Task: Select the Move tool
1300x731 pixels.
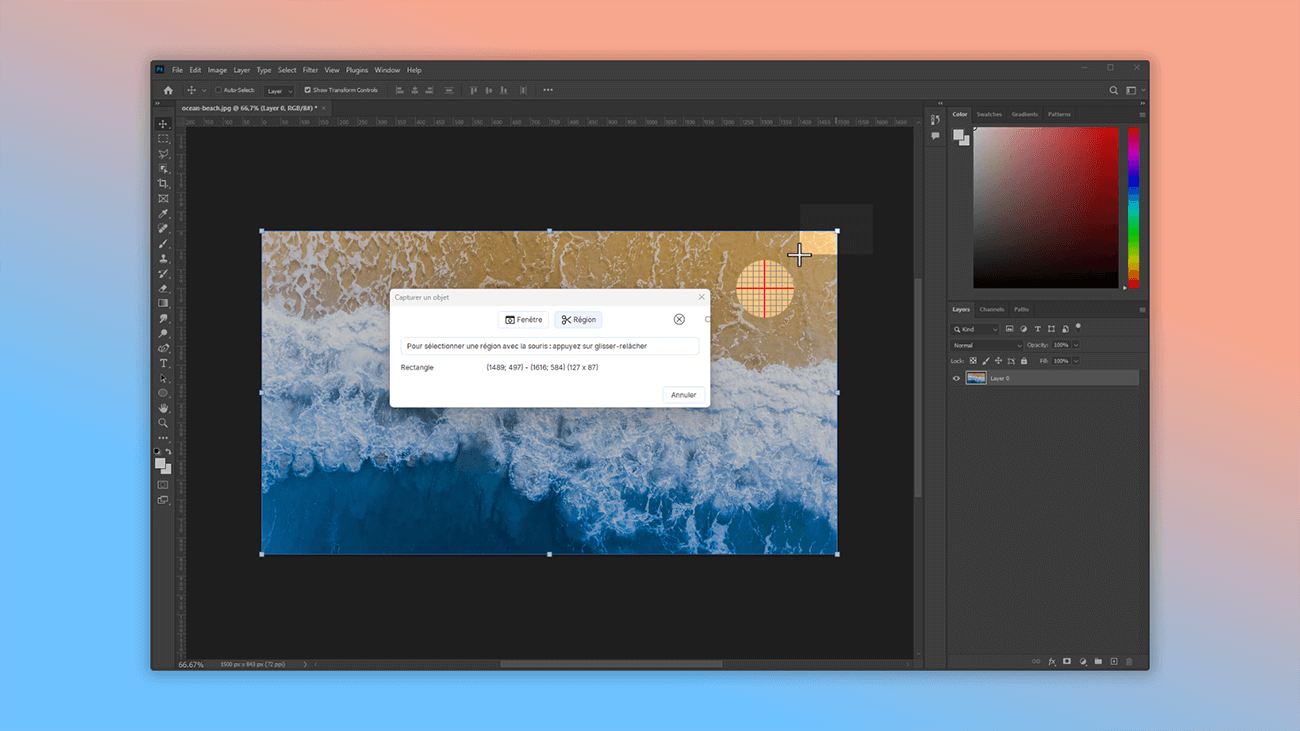Action: tap(163, 124)
